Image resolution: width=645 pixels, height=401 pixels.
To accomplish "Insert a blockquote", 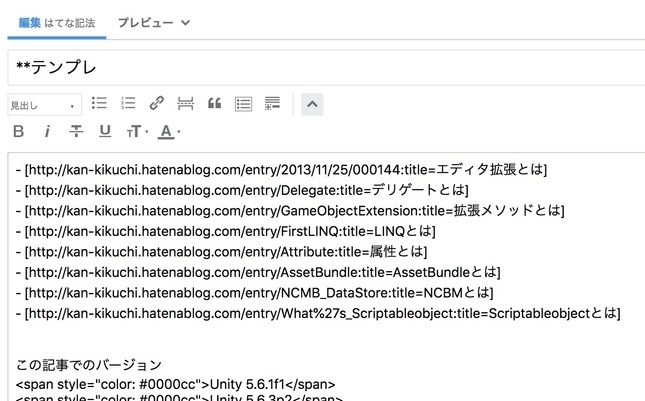I will (214, 103).
